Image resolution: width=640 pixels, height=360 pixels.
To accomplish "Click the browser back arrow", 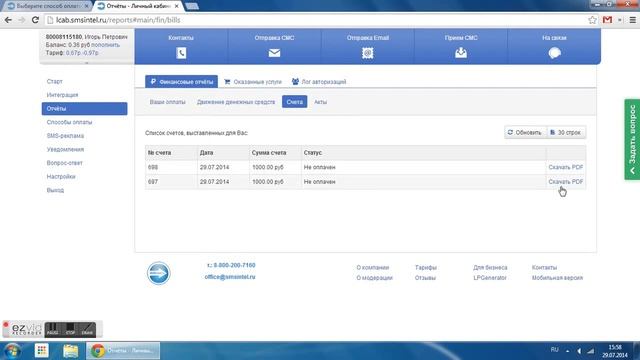I will click(8, 20).
